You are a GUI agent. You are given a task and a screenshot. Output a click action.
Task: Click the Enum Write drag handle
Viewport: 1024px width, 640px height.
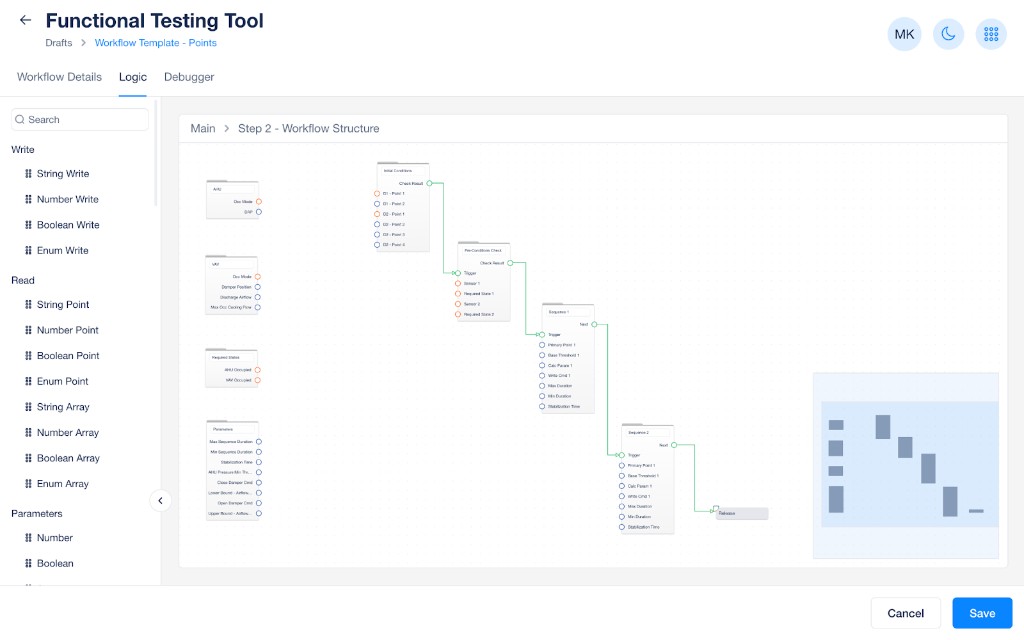point(28,250)
